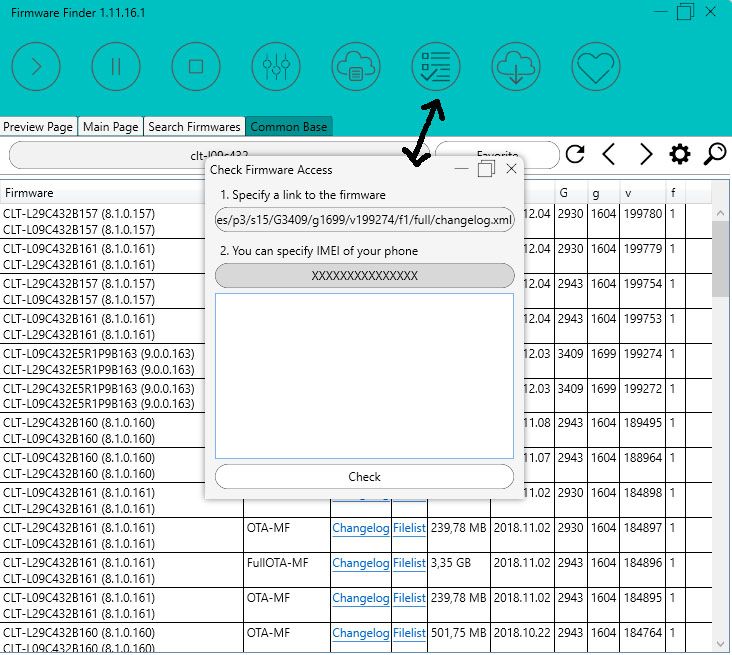Image resolution: width=732 pixels, height=655 pixels.
Task: Open Filelist link for version 184897
Action: click(x=409, y=528)
